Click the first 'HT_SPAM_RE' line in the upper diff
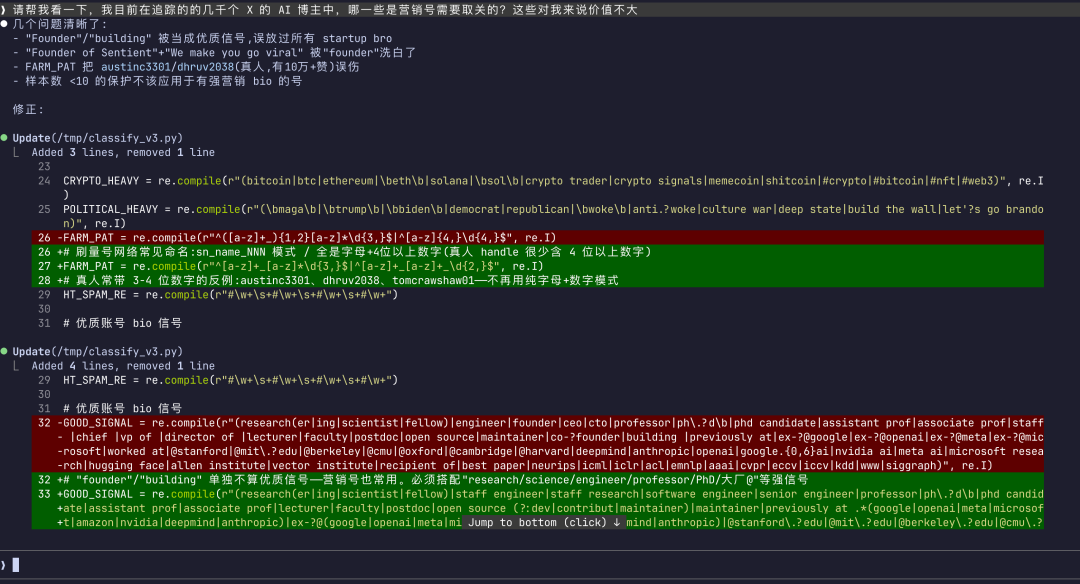This screenshot has height=584, width=1080. 231,295
